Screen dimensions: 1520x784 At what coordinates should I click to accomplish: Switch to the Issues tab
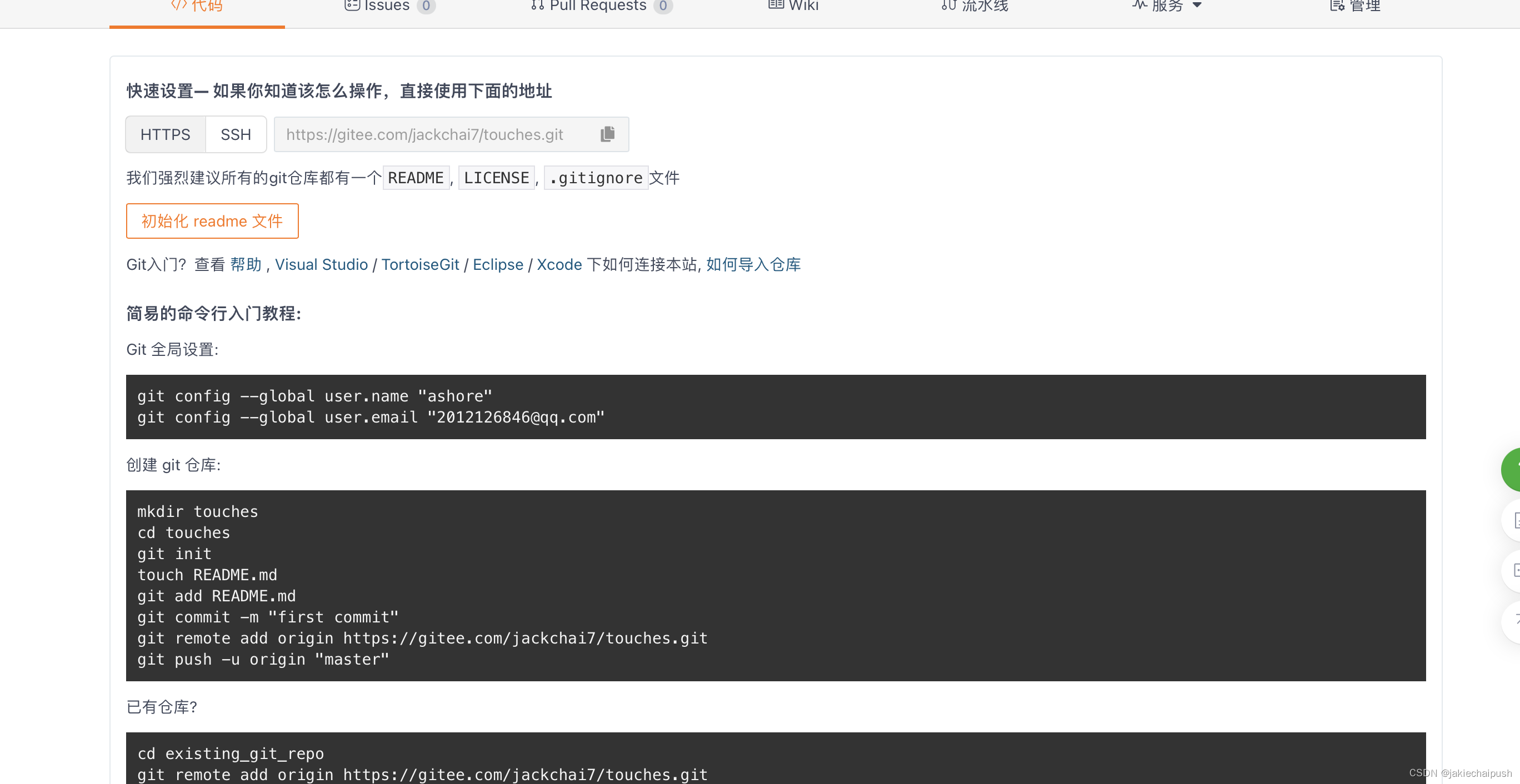pyautogui.click(x=390, y=7)
